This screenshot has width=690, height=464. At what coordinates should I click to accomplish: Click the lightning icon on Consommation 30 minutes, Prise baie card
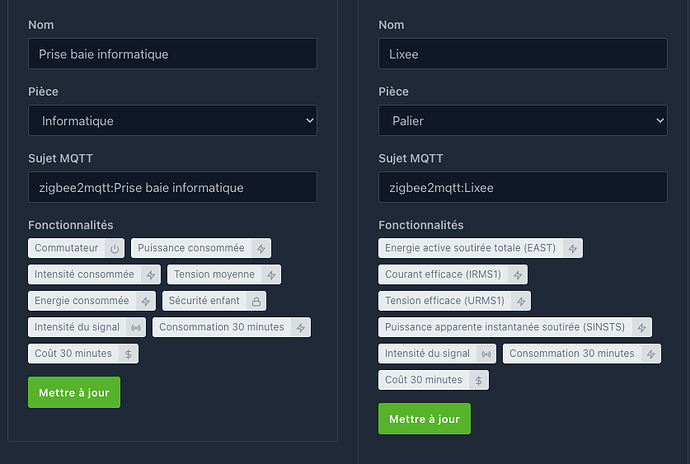pyautogui.click(x=301, y=328)
